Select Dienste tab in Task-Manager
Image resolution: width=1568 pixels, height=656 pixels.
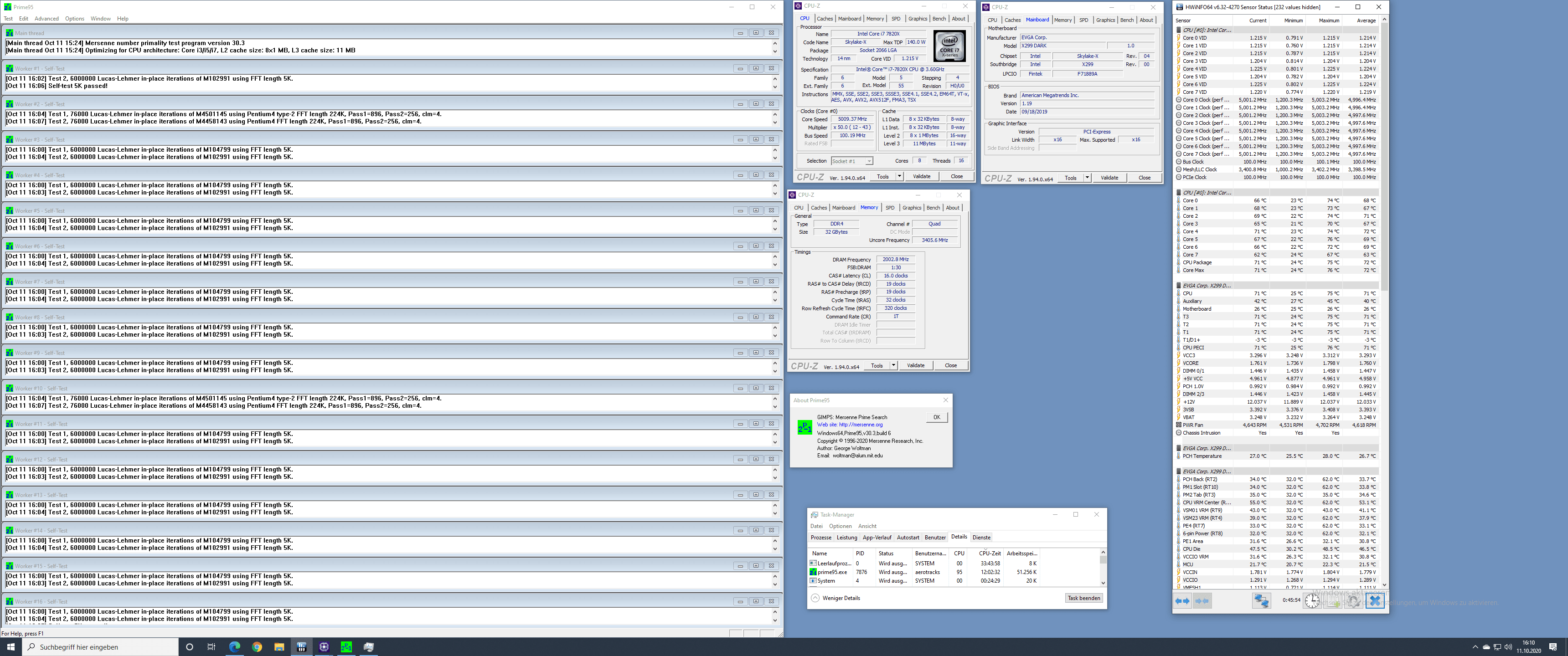pos(981,538)
